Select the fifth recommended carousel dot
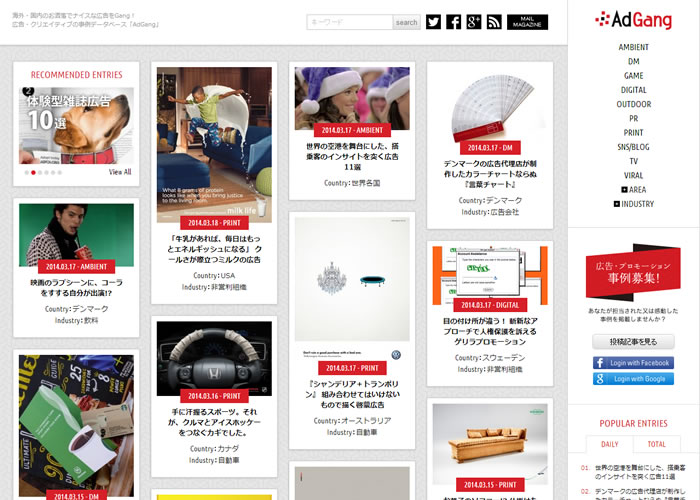 click(53, 172)
